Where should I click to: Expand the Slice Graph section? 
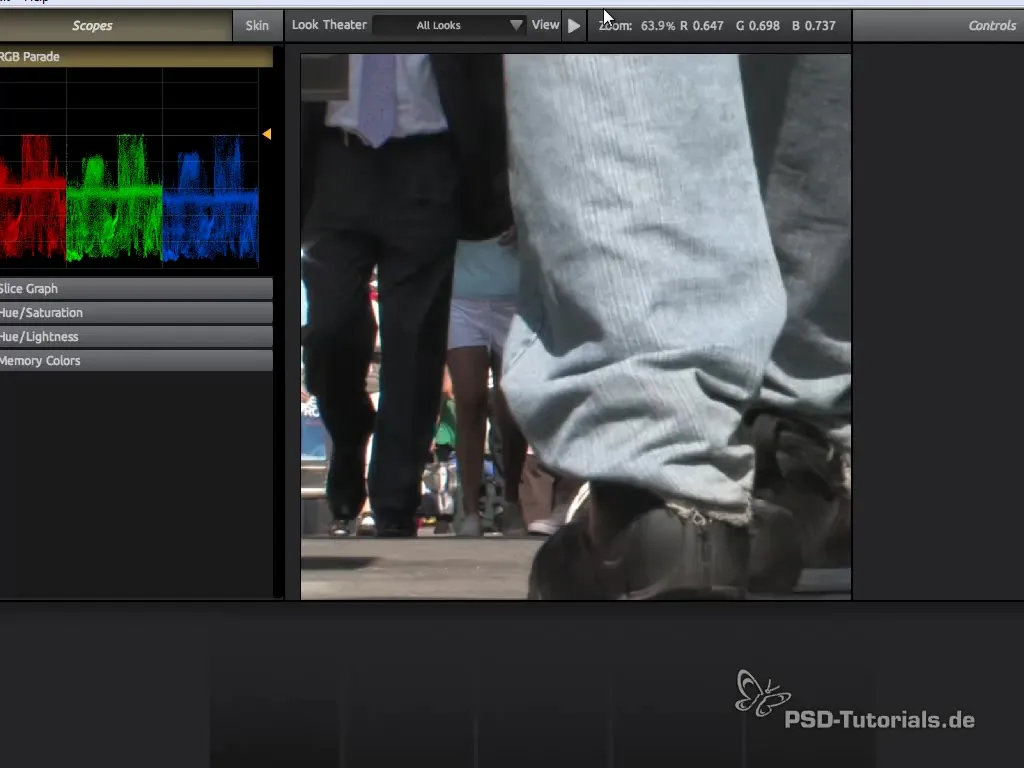click(x=136, y=289)
